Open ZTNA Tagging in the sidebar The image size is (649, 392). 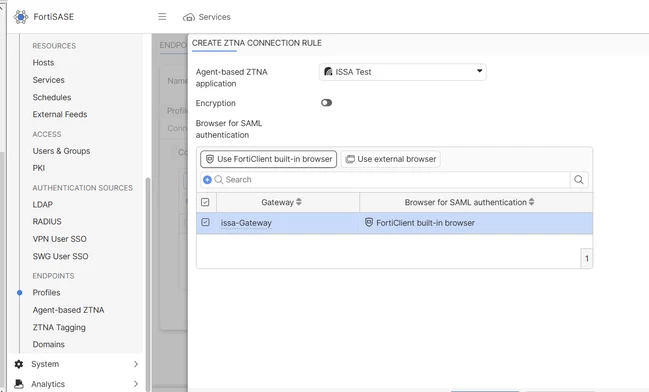[x=59, y=327]
